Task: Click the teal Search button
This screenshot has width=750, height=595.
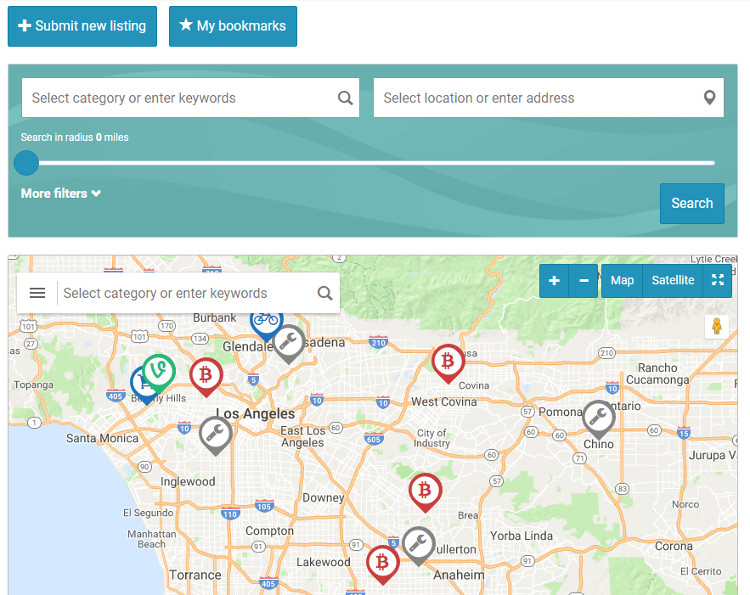Action: click(692, 203)
